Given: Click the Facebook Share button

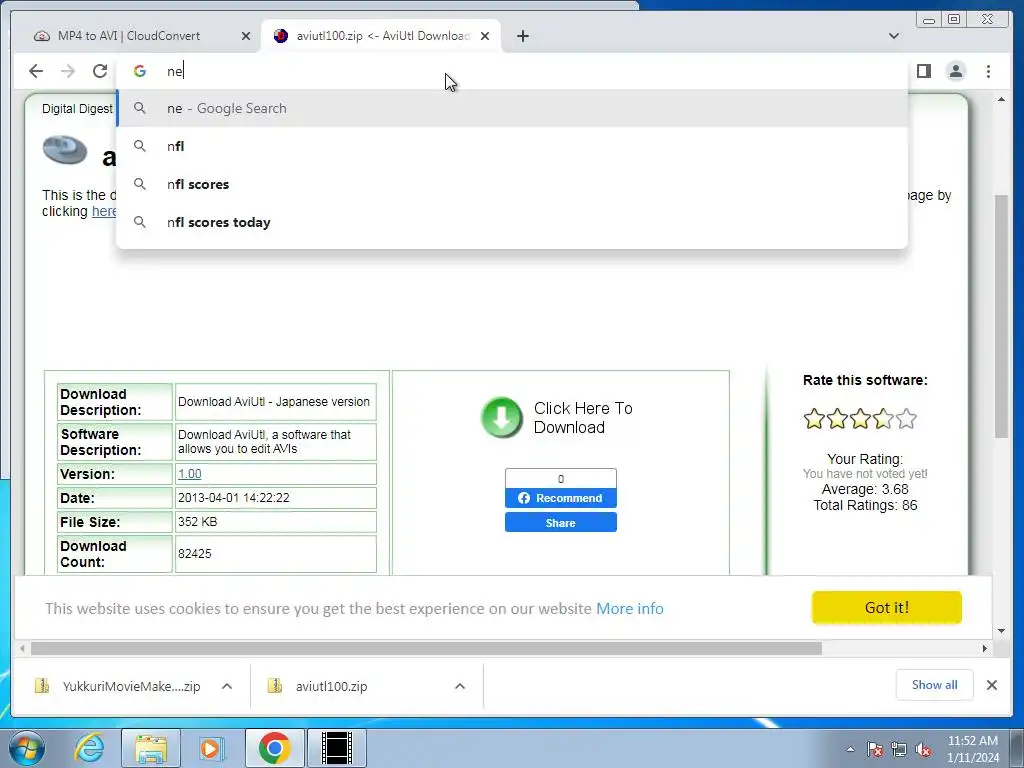Looking at the screenshot, I should click(x=560, y=522).
